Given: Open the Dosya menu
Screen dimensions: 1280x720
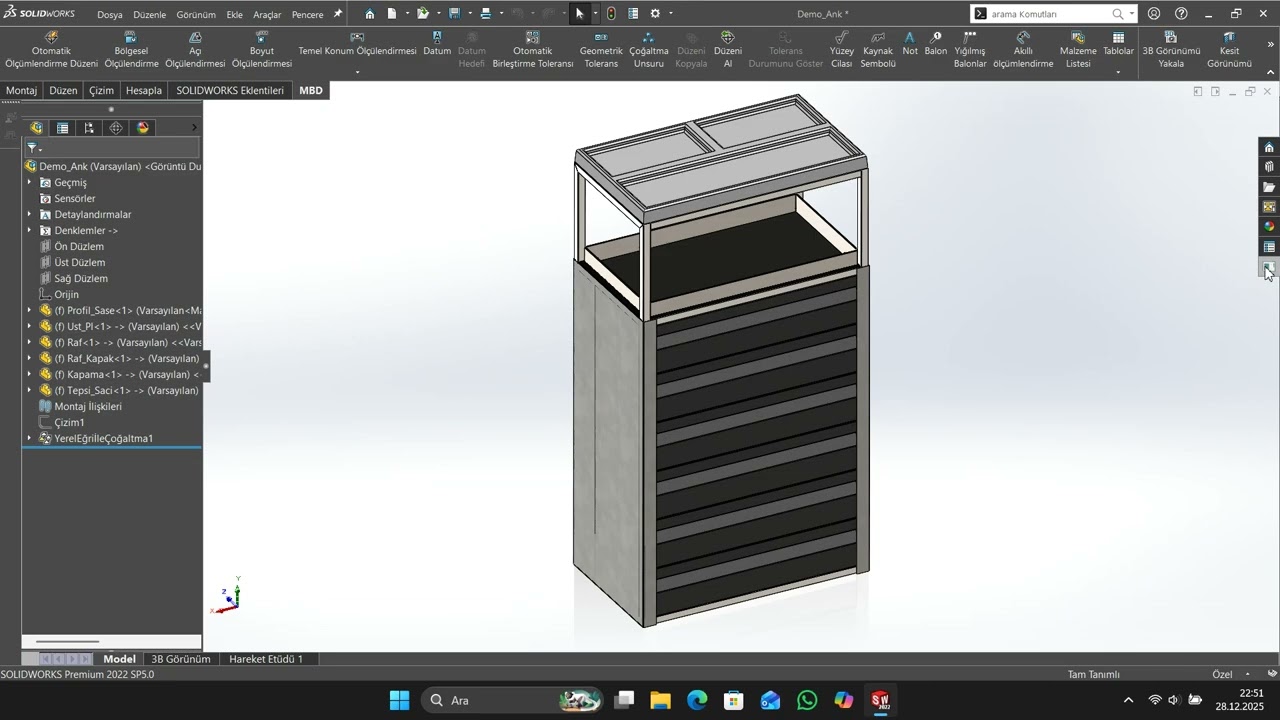Looking at the screenshot, I should click(x=110, y=15).
